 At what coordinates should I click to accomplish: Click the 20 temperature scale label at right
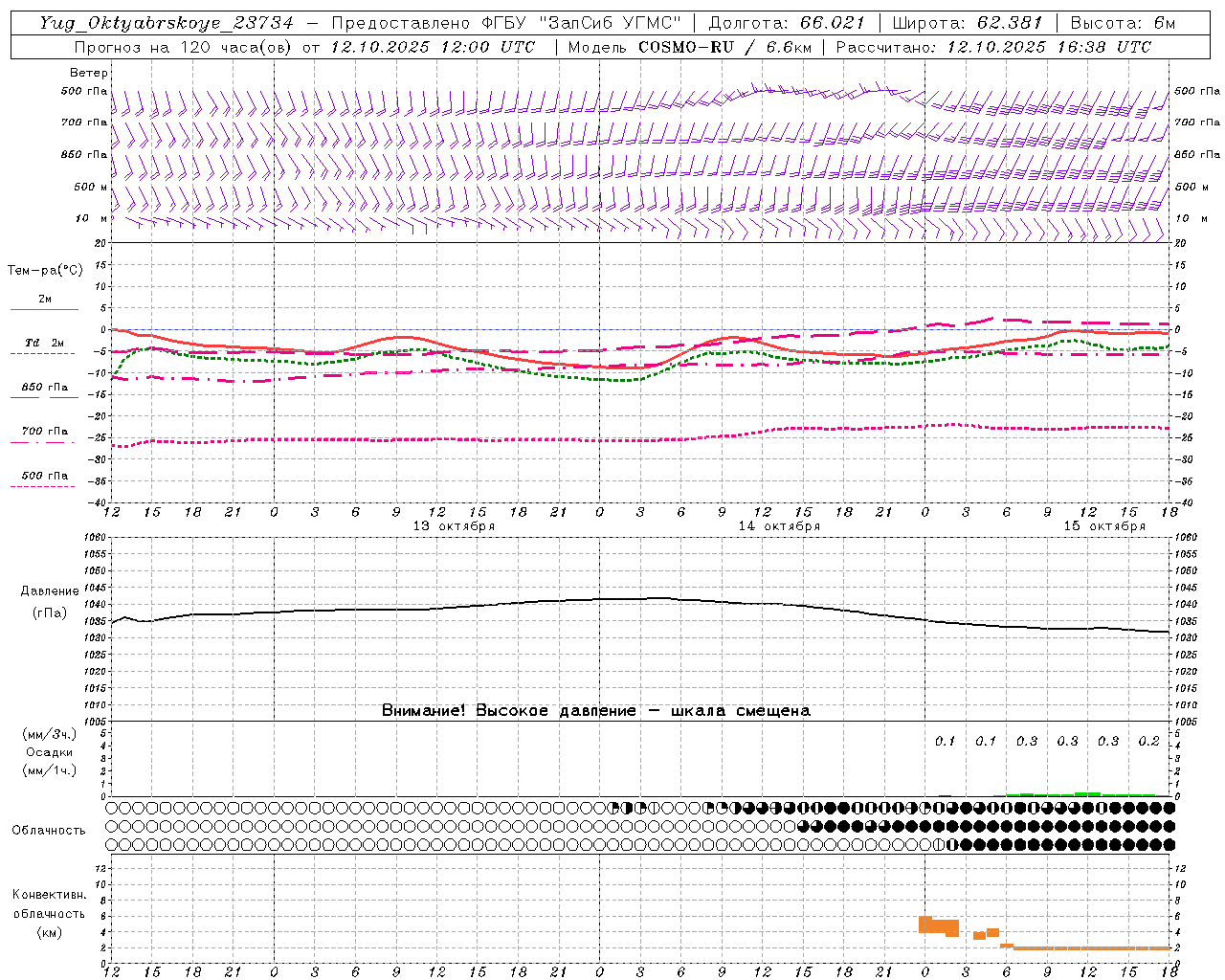(x=1181, y=243)
